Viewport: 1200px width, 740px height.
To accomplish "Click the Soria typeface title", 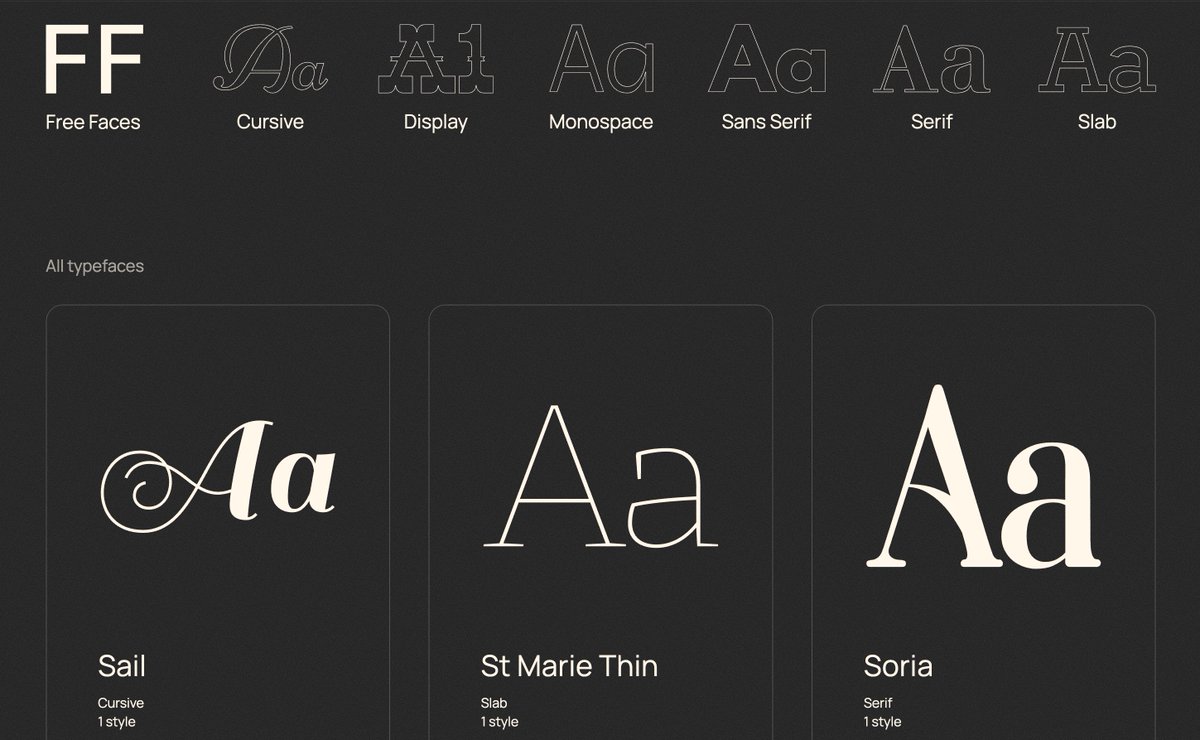I will click(898, 666).
